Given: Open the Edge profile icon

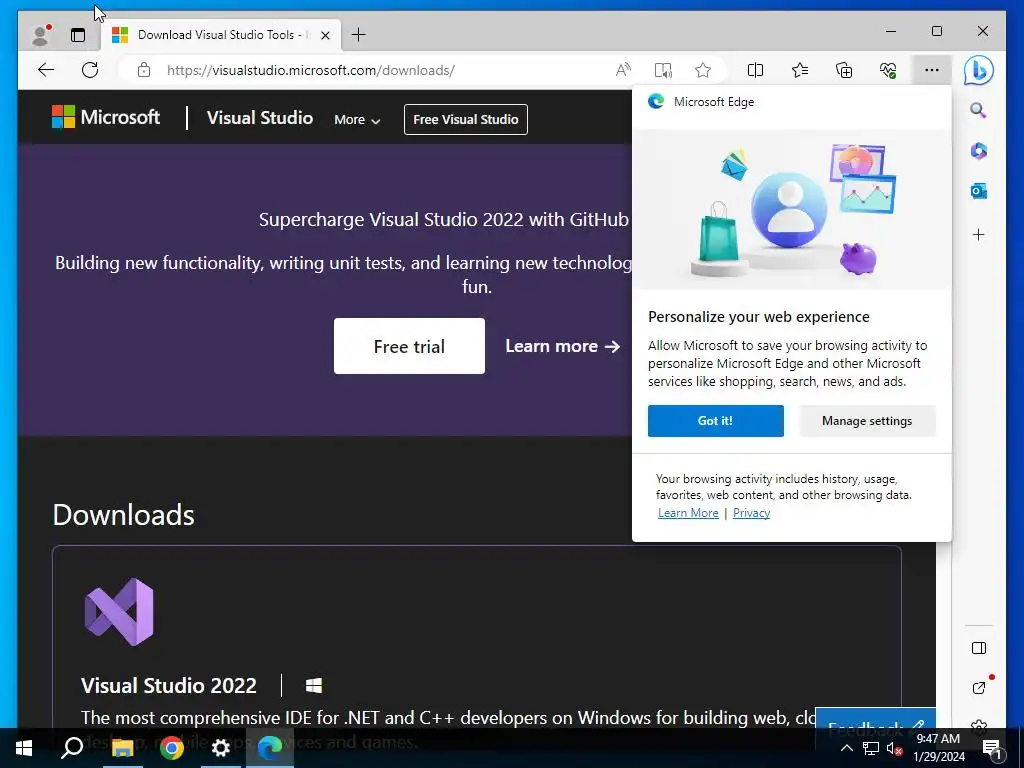Looking at the screenshot, I should coord(41,35).
